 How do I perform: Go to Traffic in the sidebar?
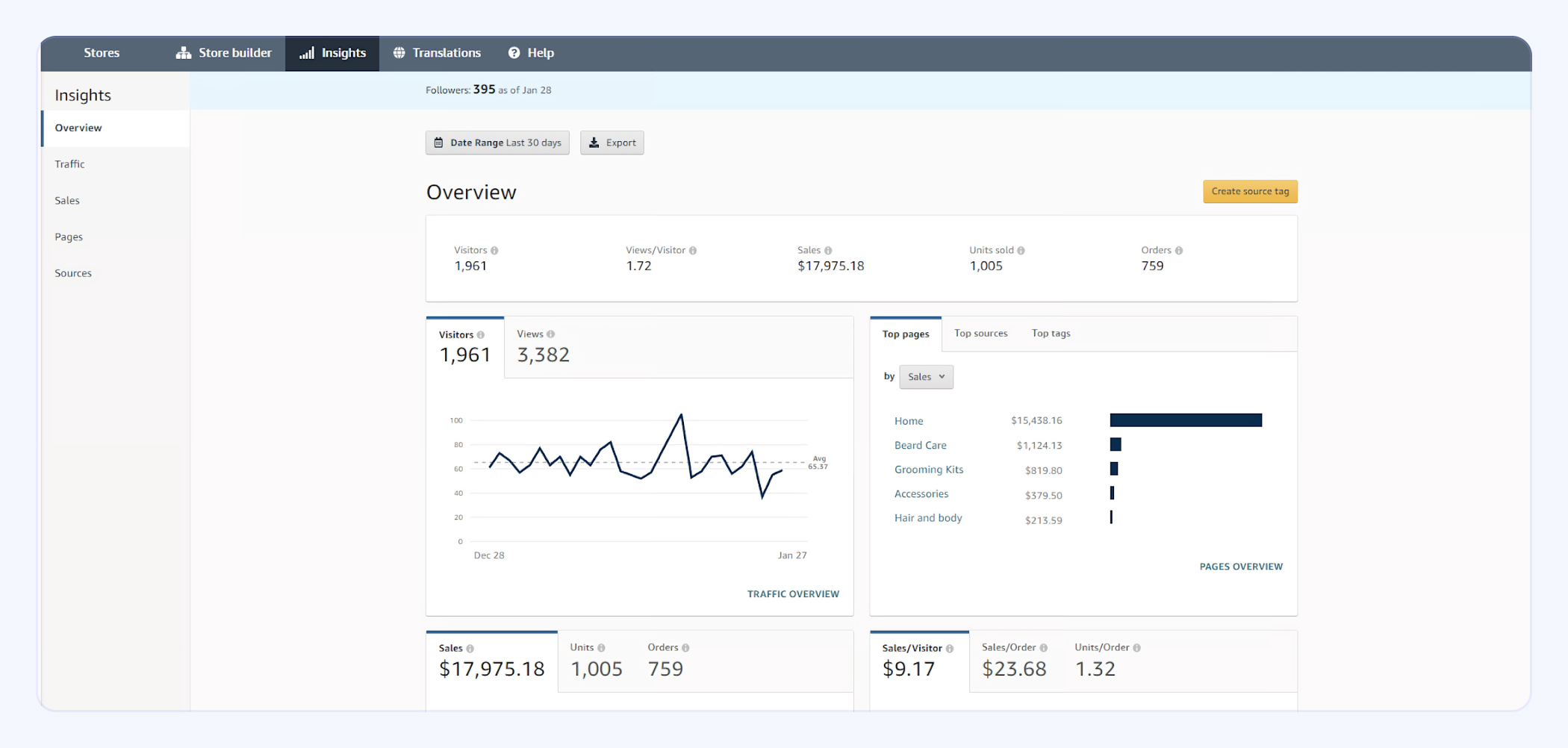point(69,164)
